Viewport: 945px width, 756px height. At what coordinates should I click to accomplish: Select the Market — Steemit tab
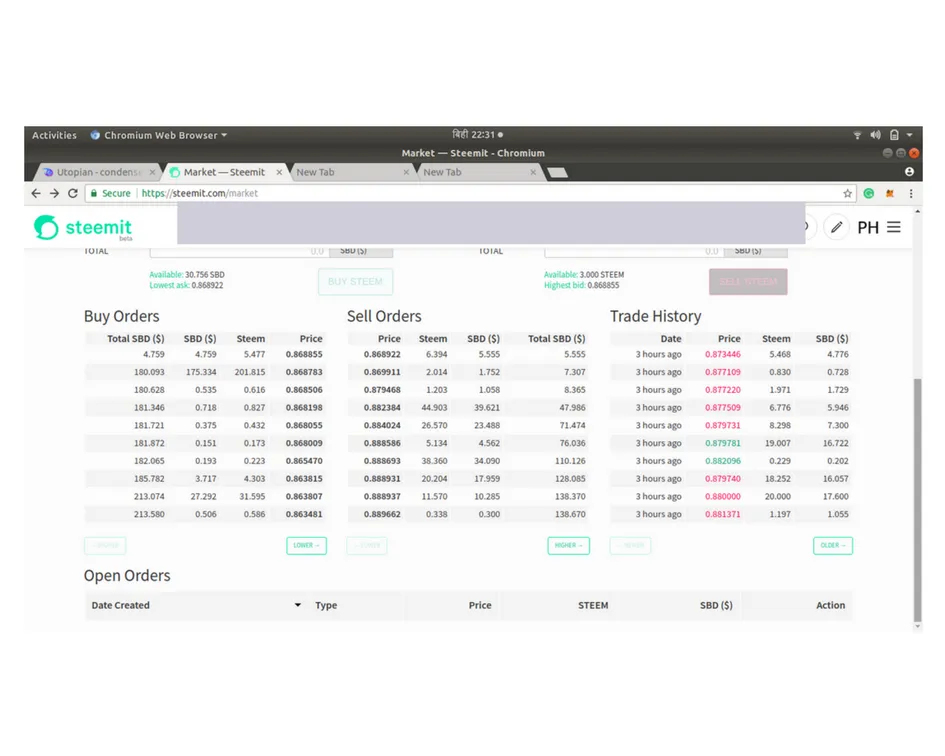click(x=224, y=172)
